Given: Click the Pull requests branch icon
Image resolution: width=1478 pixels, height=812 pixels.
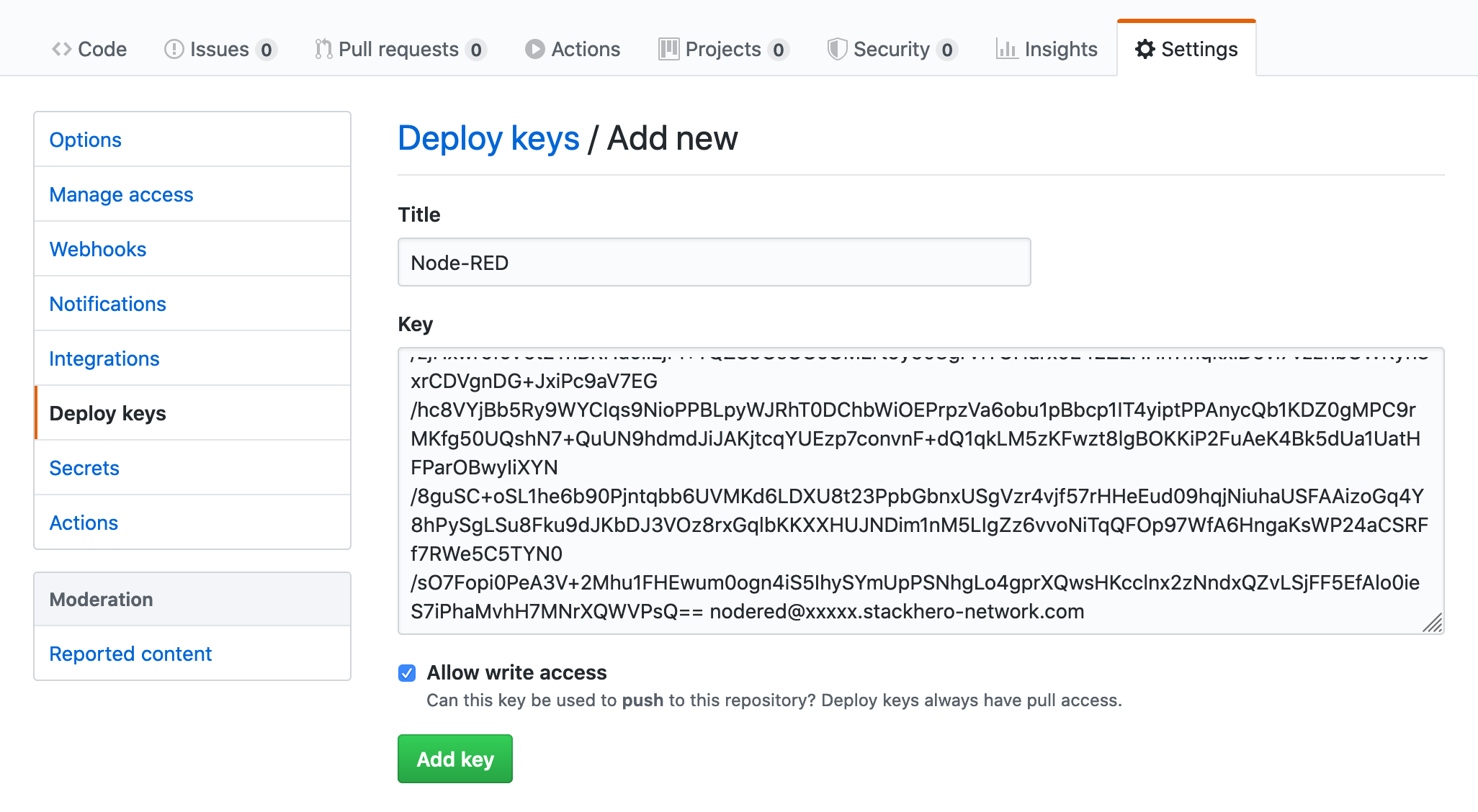Looking at the screenshot, I should point(323,49).
